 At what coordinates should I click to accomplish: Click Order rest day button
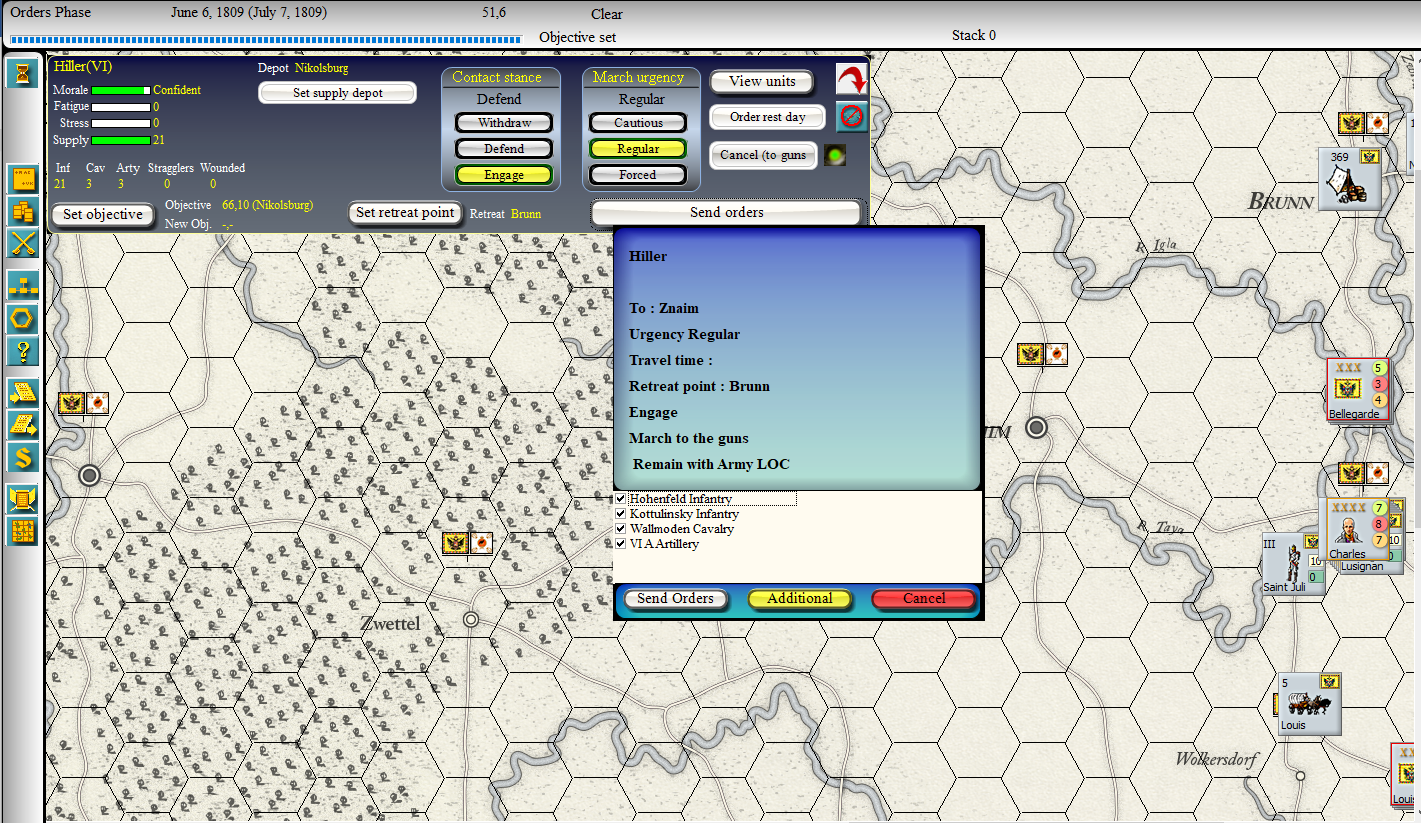click(767, 117)
